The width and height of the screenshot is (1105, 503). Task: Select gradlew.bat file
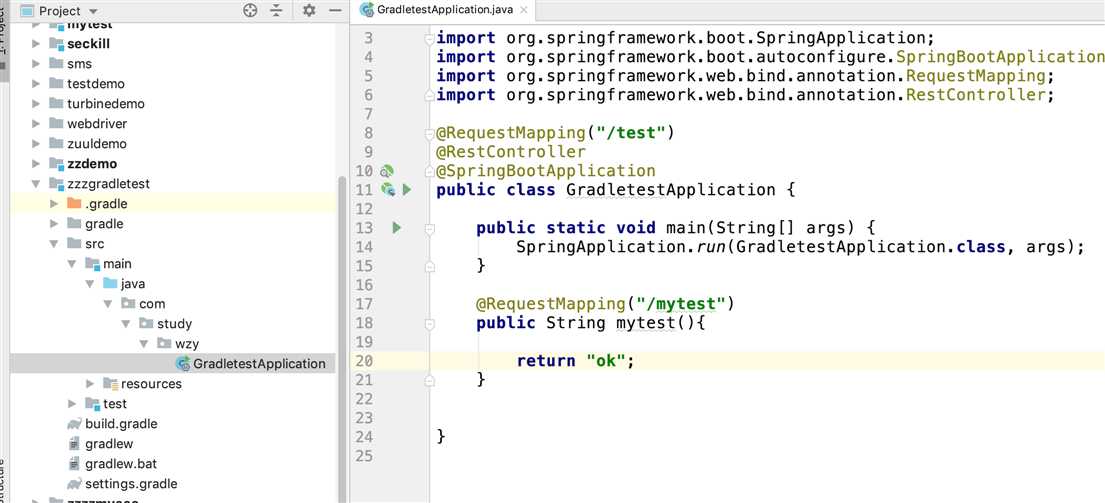tap(121, 464)
